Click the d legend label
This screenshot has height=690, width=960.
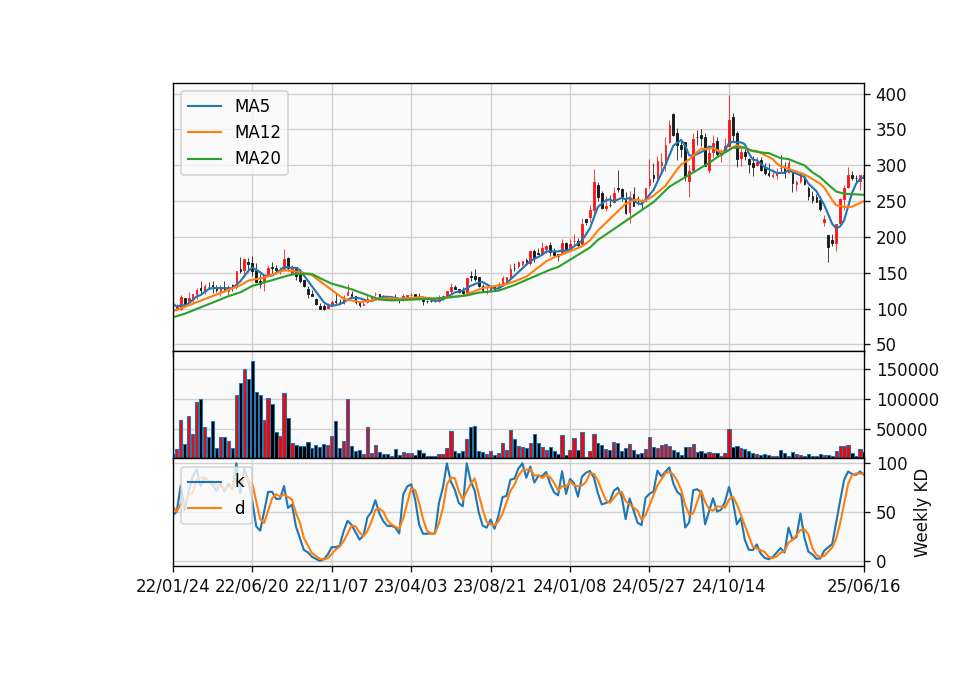pos(239,508)
